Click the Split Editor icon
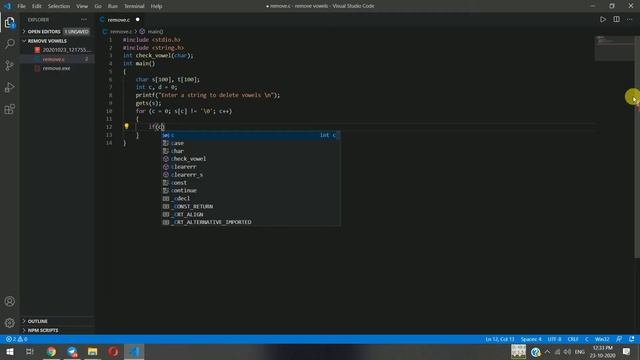The image size is (640, 360). 616,19
